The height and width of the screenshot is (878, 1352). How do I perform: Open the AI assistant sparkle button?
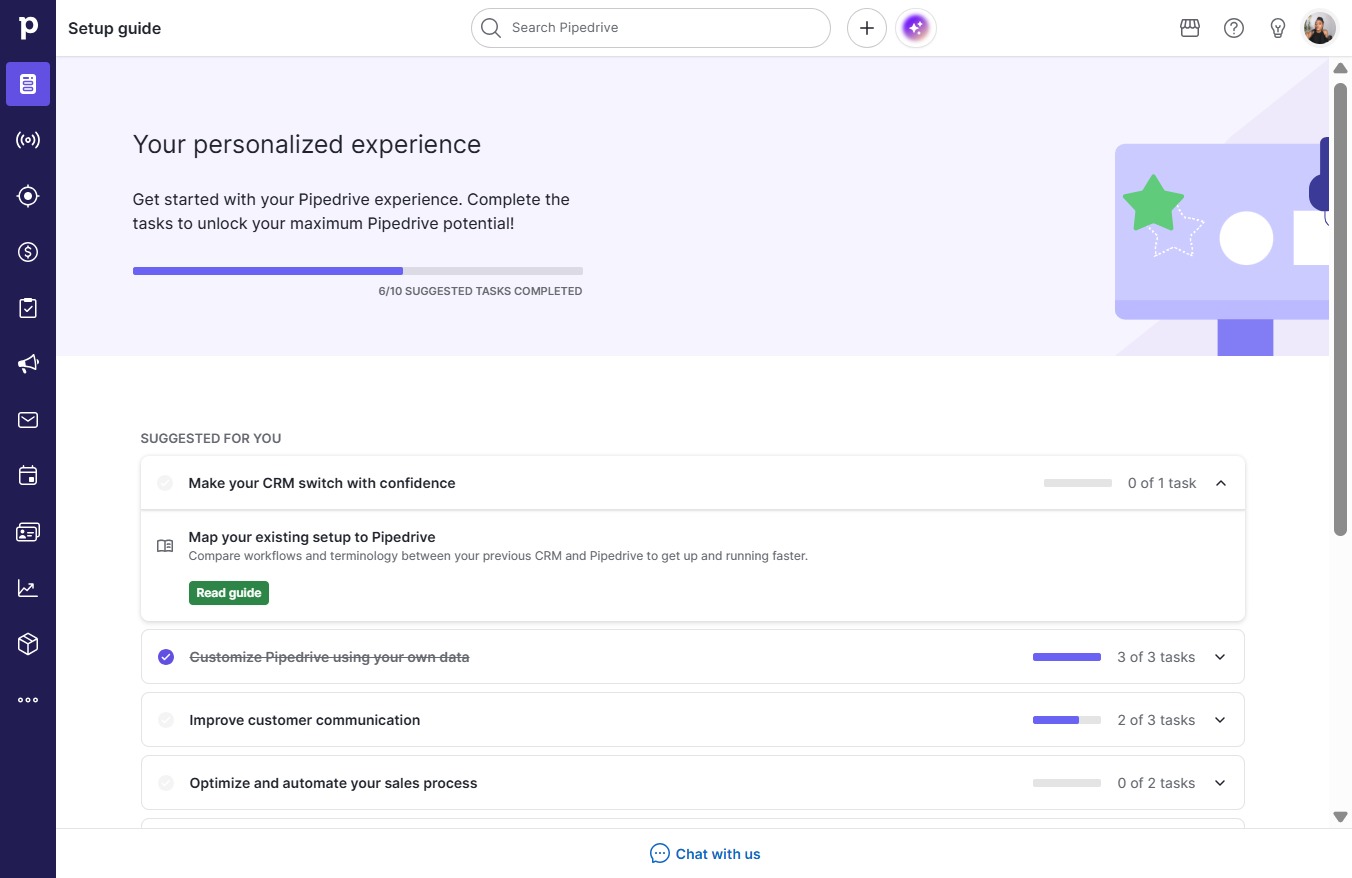coord(915,28)
